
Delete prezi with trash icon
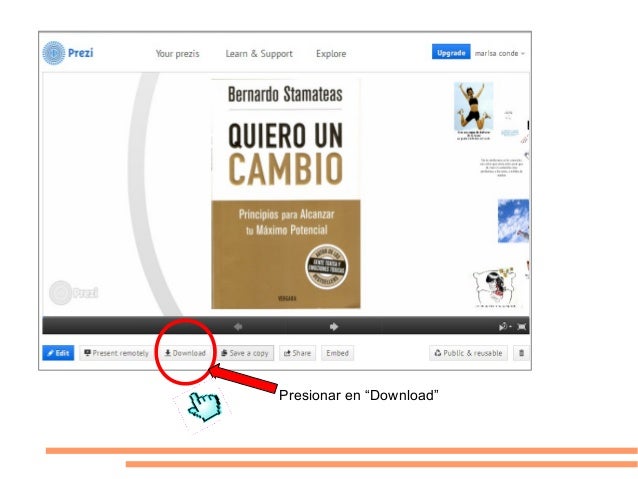pos(521,353)
